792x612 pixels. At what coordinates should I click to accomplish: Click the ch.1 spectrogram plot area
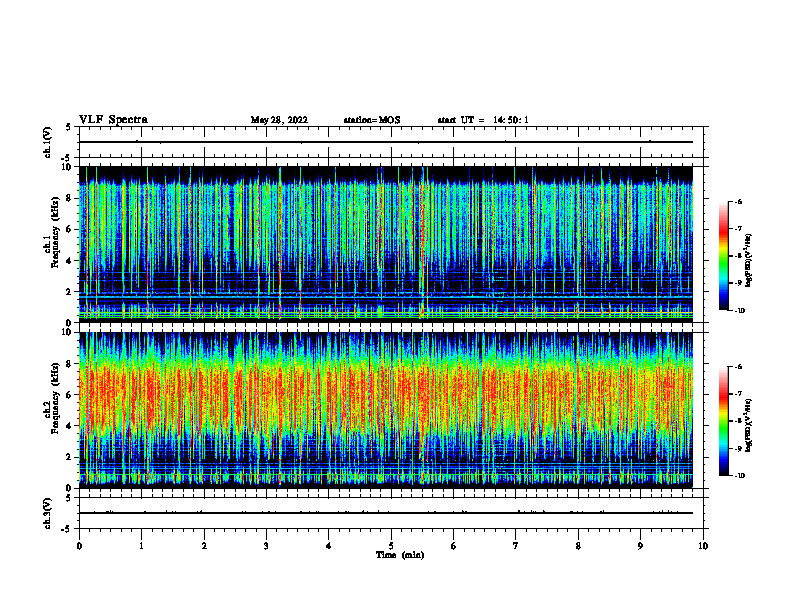tap(386, 244)
